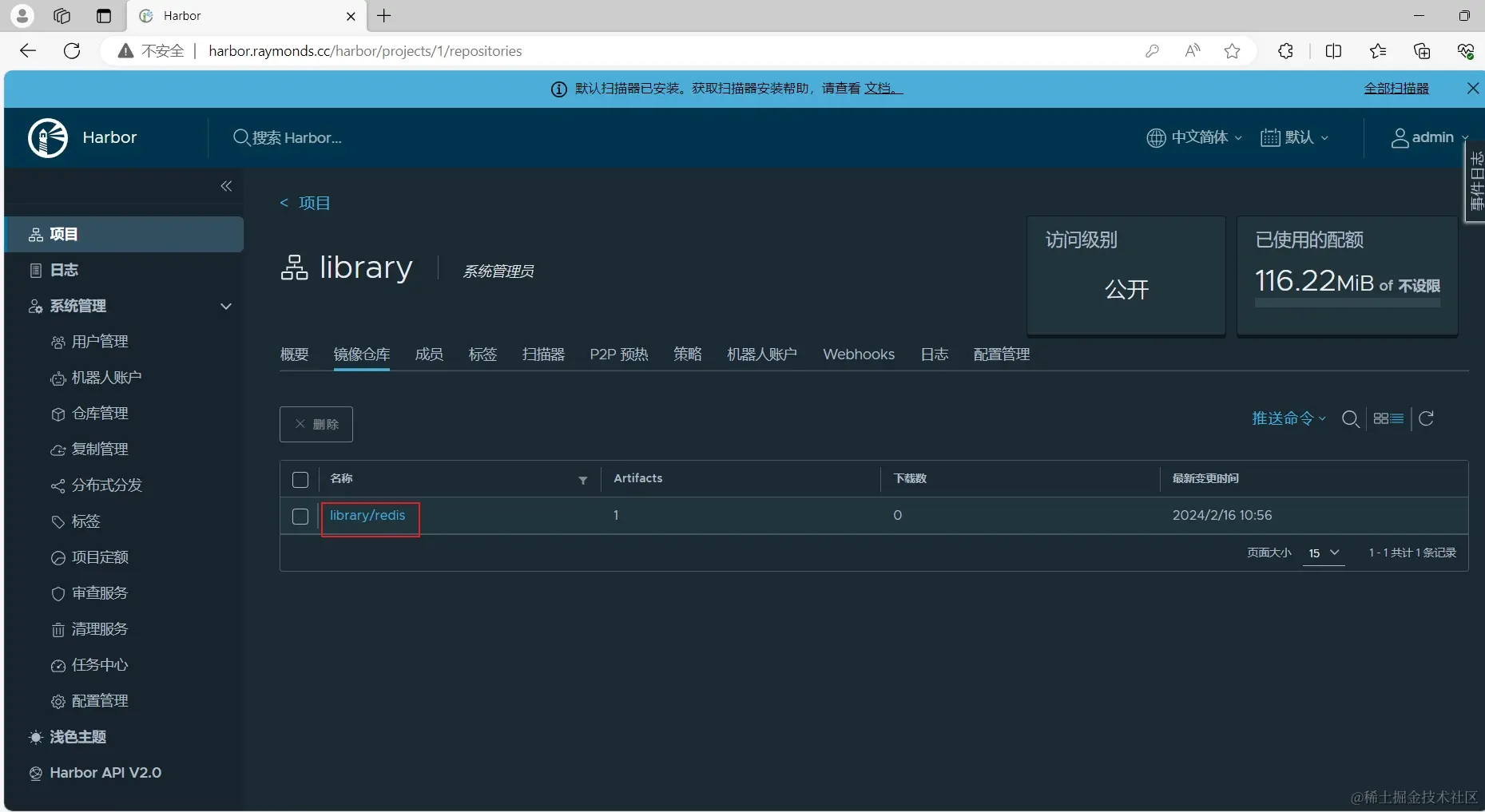Click the Harbor logo icon

pyautogui.click(x=48, y=138)
